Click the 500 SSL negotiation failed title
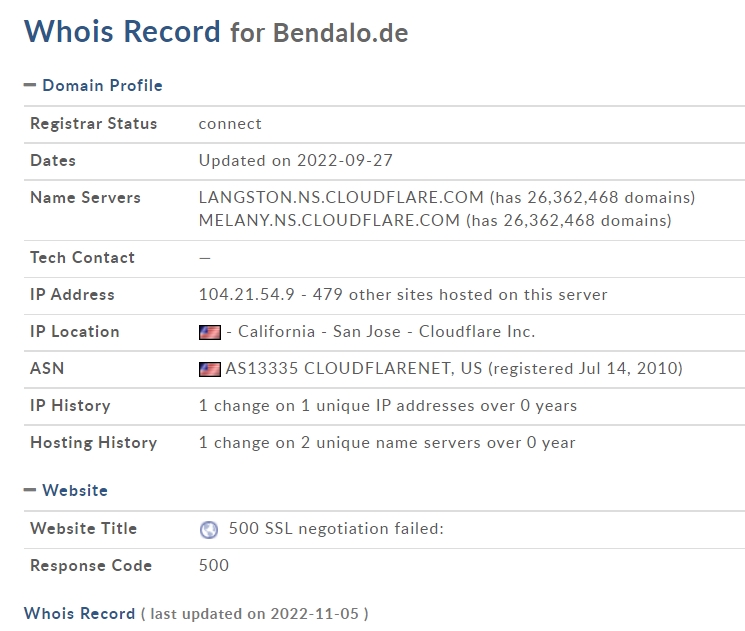Viewport: 745px width, 631px height. [x=336, y=529]
